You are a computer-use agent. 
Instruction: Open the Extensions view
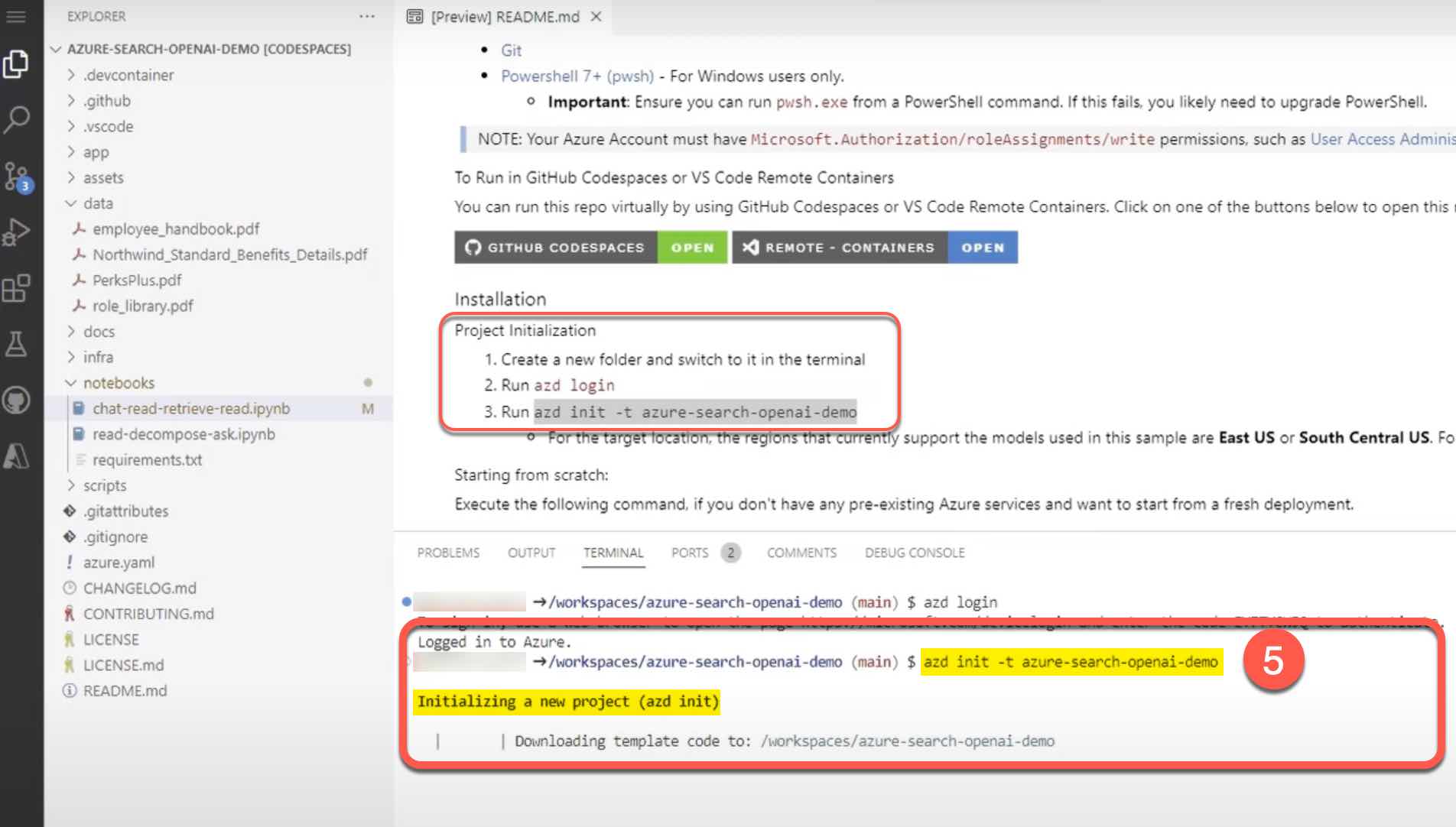[x=16, y=288]
